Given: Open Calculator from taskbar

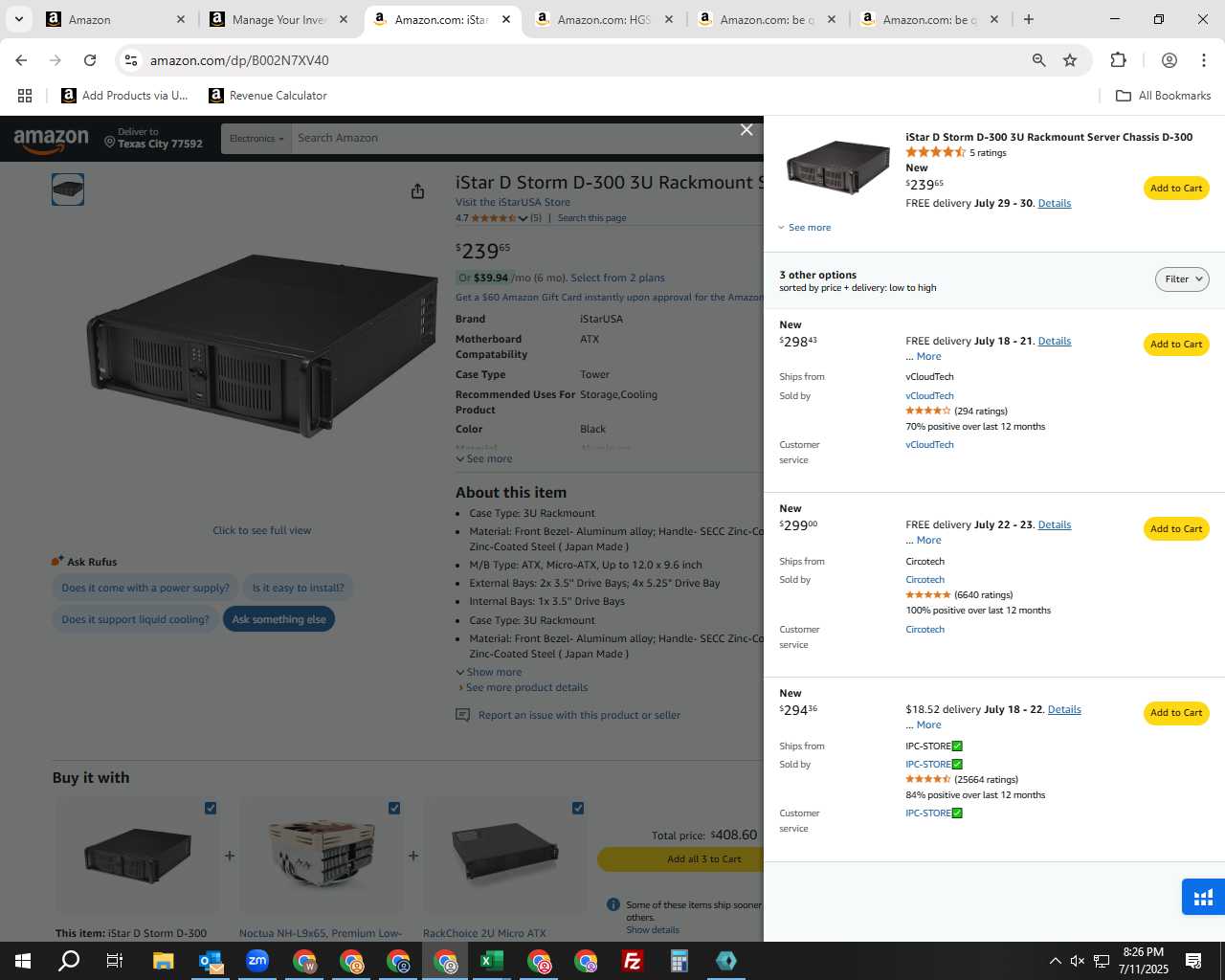Looking at the screenshot, I should 679,961.
